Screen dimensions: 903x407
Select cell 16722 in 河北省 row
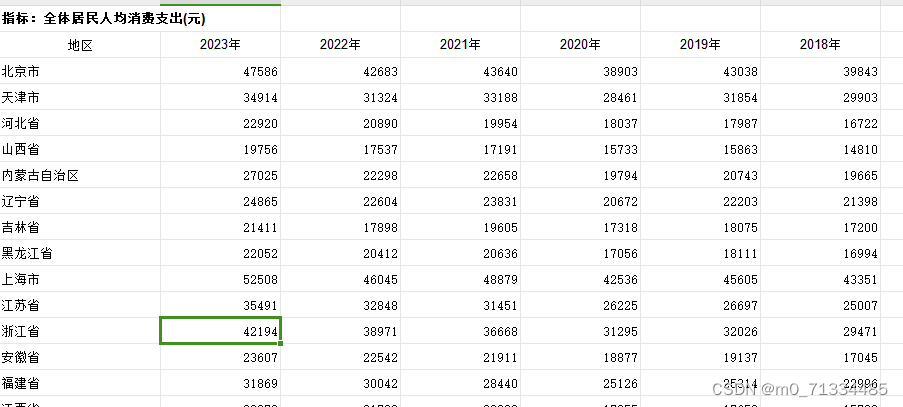(x=821, y=123)
